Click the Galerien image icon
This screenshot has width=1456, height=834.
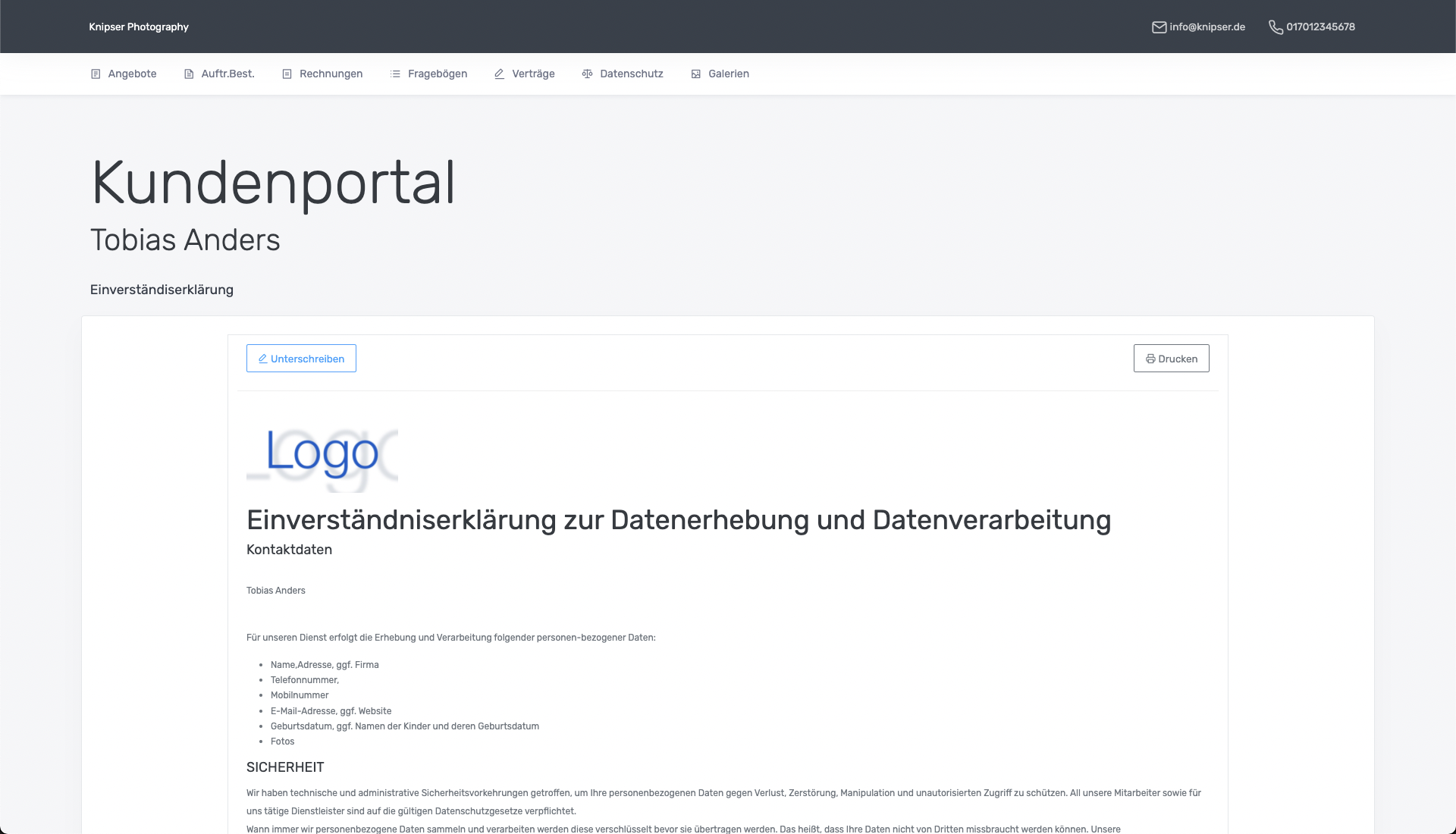pyautogui.click(x=695, y=74)
